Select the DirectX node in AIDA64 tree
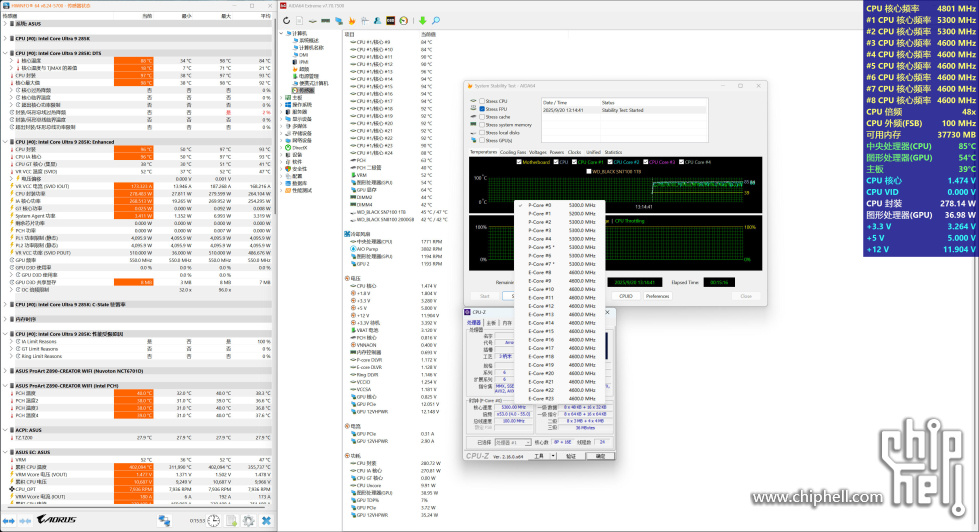The height and width of the screenshot is (532, 979). (x=302, y=146)
